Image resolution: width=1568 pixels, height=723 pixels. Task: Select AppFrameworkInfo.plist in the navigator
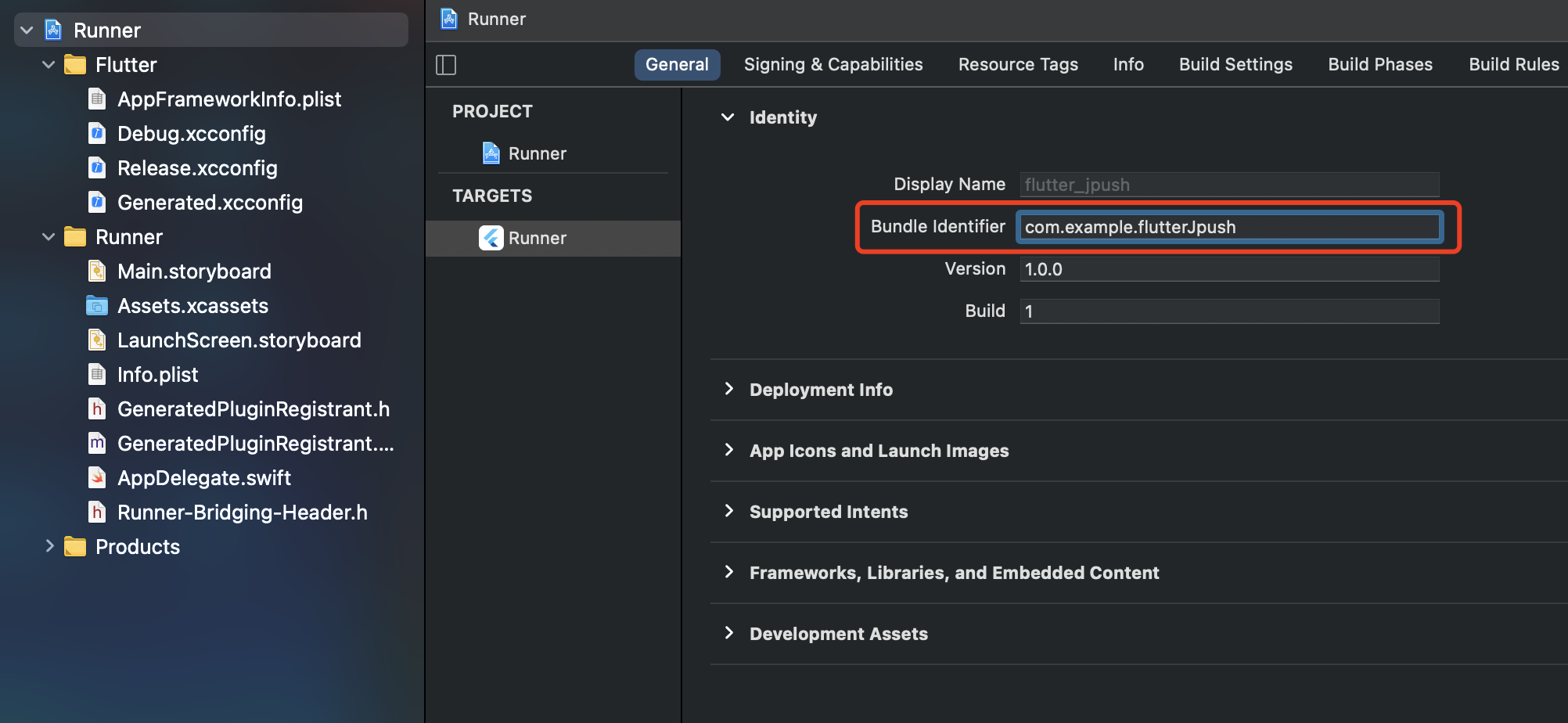(x=229, y=99)
